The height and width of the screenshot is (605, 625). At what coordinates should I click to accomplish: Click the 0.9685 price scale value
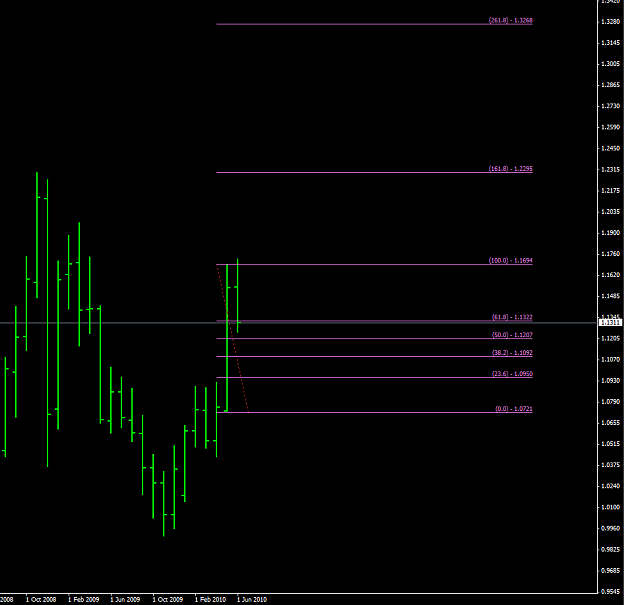[x=611, y=571]
